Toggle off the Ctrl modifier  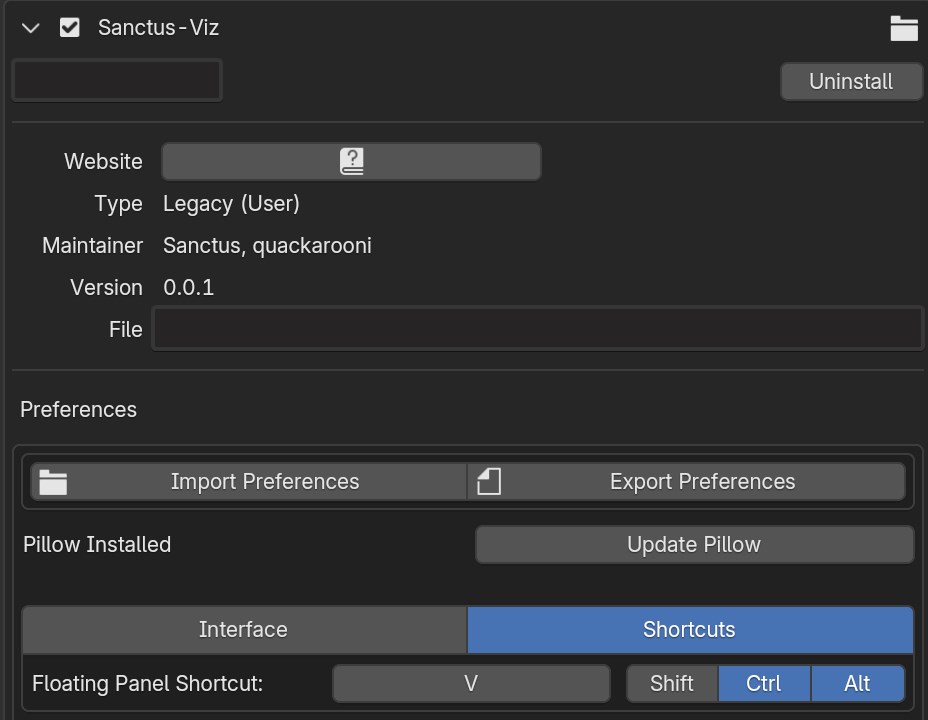point(763,684)
